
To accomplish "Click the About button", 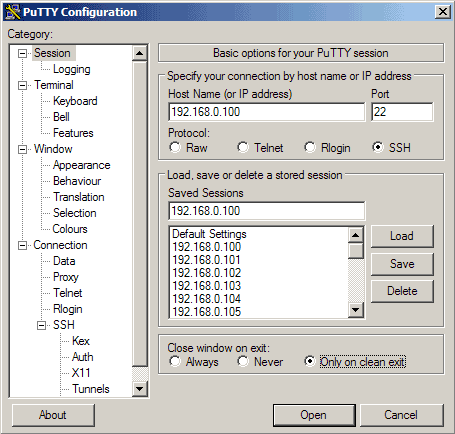I will tap(53, 415).
